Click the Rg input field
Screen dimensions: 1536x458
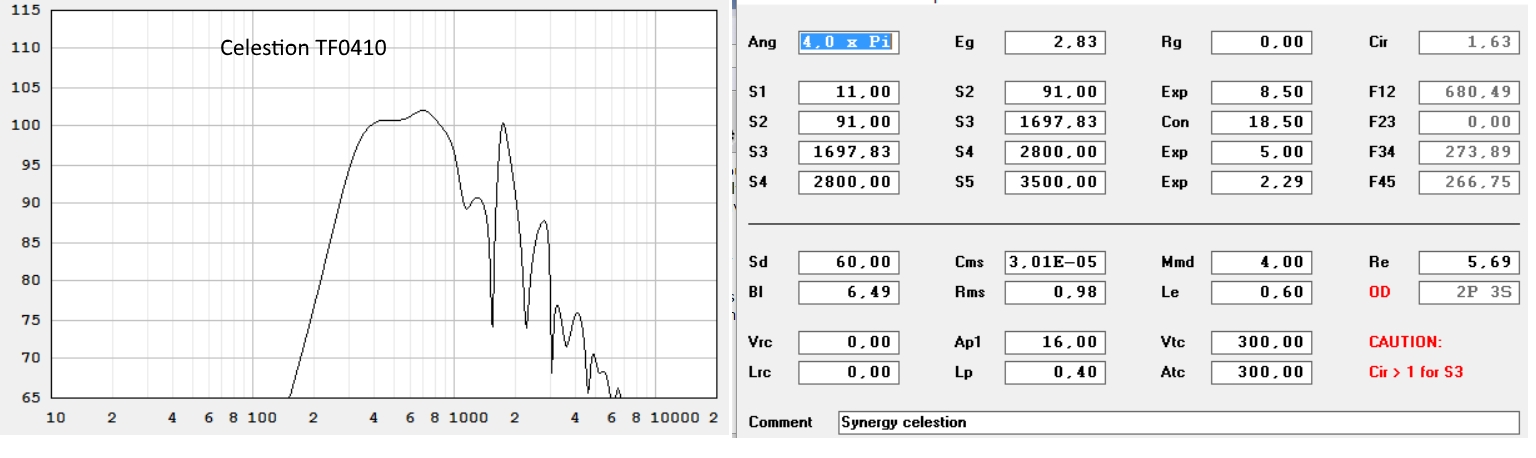1261,42
